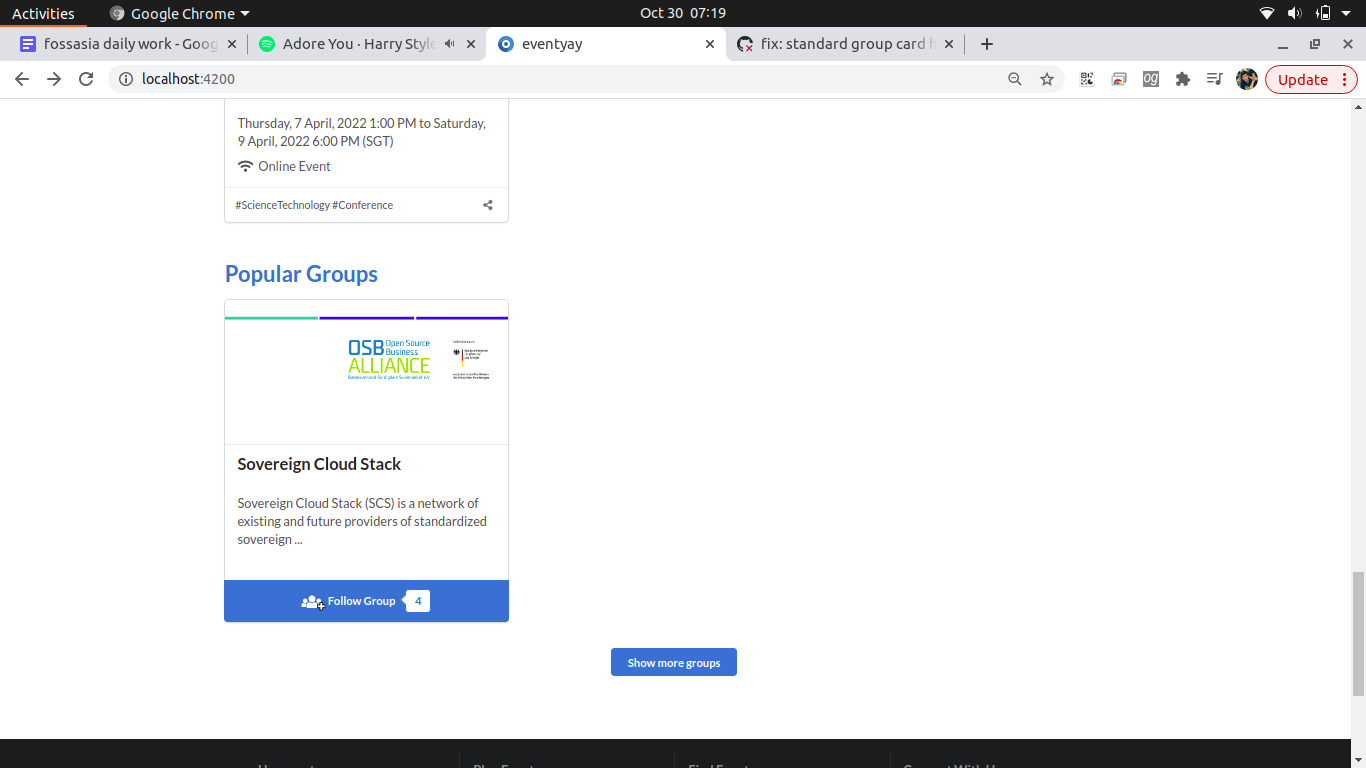Bookmark this page with the star

(x=1047, y=79)
